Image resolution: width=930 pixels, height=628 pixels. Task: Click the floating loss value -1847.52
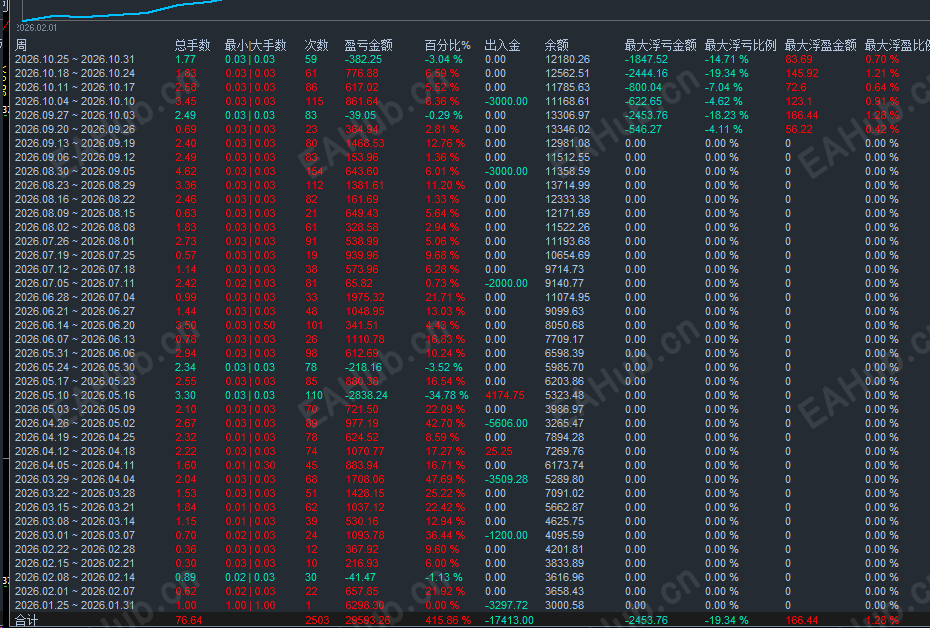[x=646, y=59]
